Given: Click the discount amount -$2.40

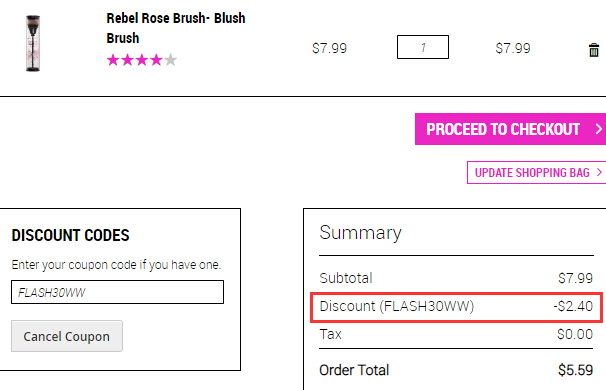Looking at the screenshot, I should tap(573, 306).
